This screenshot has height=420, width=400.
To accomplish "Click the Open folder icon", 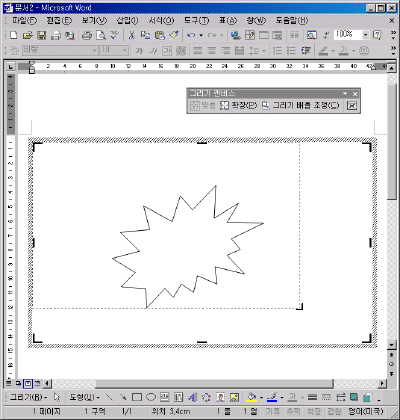I will 28,35.
